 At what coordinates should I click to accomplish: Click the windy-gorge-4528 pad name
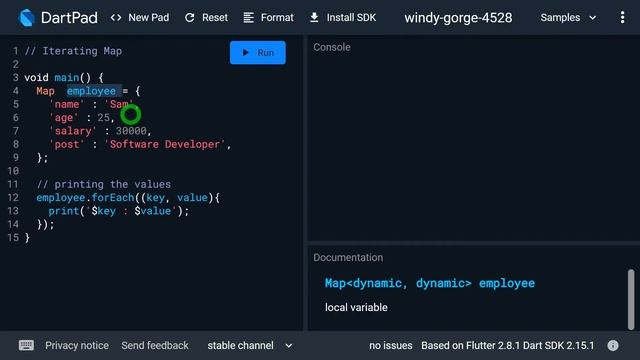[458, 18]
